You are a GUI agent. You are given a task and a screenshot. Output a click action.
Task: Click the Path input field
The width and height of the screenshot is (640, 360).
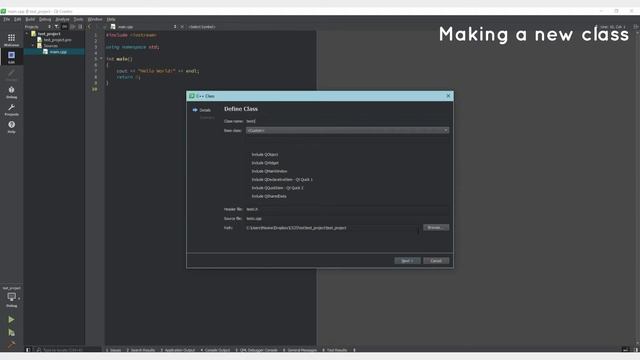[x=333, y=228]
